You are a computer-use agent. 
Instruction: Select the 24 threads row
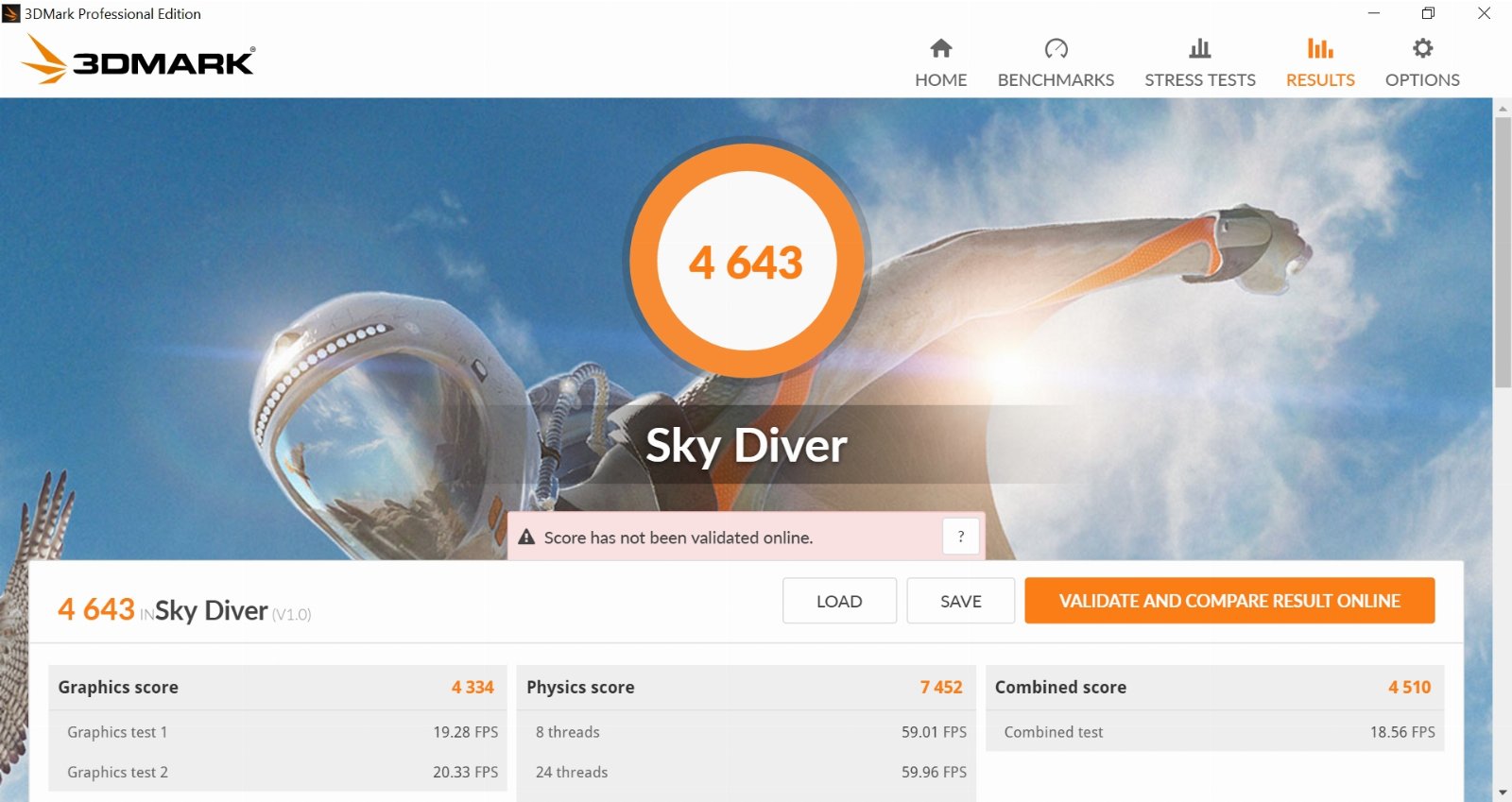747,772
